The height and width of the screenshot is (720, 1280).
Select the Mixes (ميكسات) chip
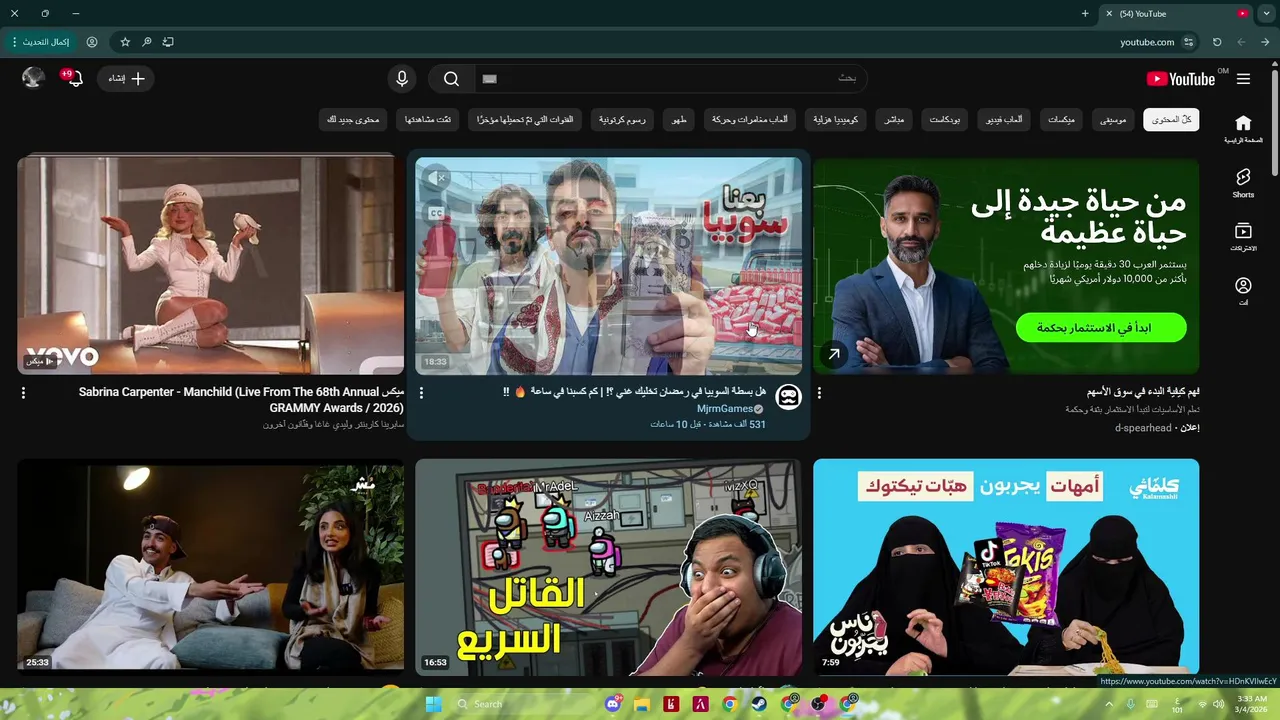tap(1061, 120)
